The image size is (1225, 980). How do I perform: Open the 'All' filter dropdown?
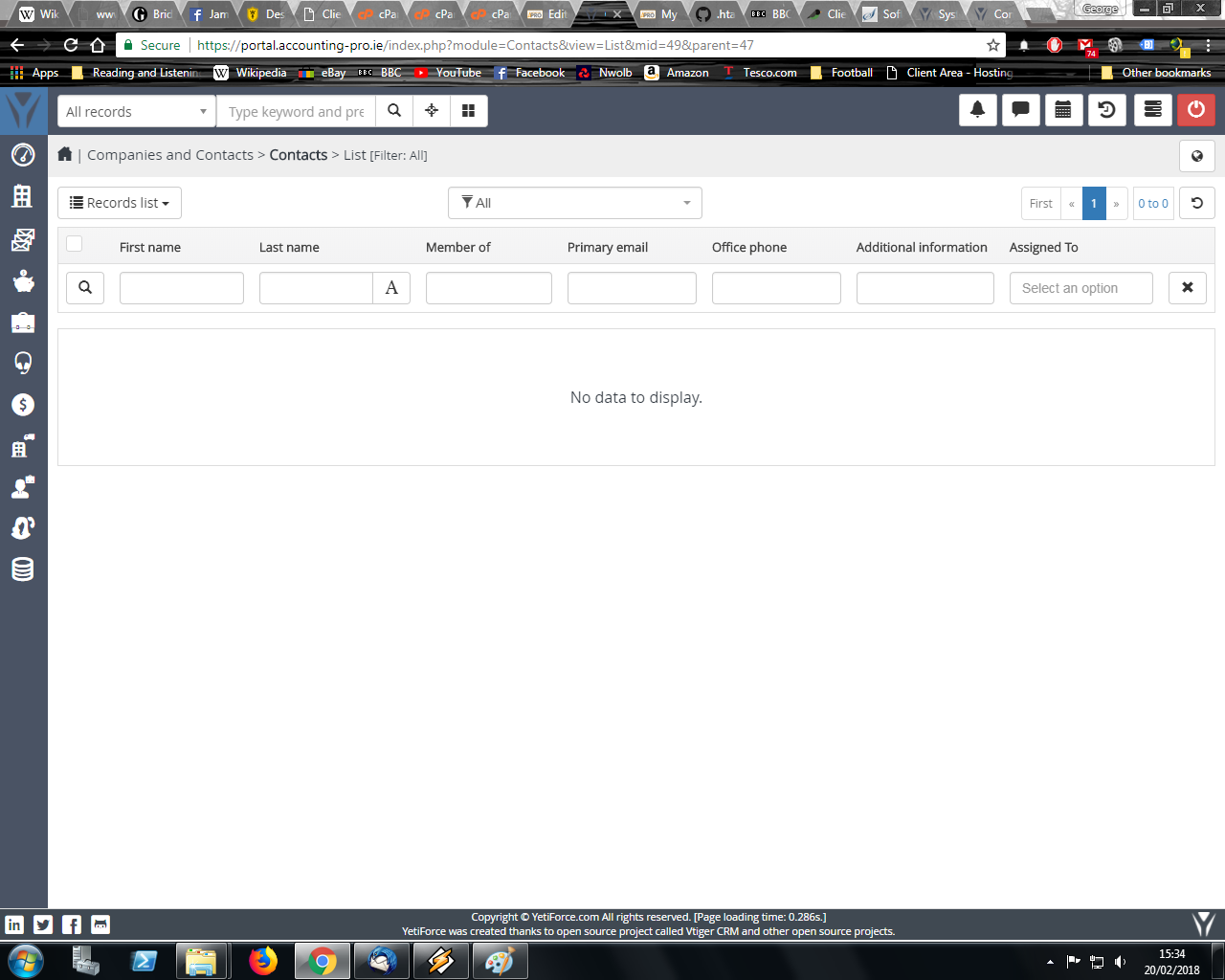pyautogui.click(x=575, y=203)
